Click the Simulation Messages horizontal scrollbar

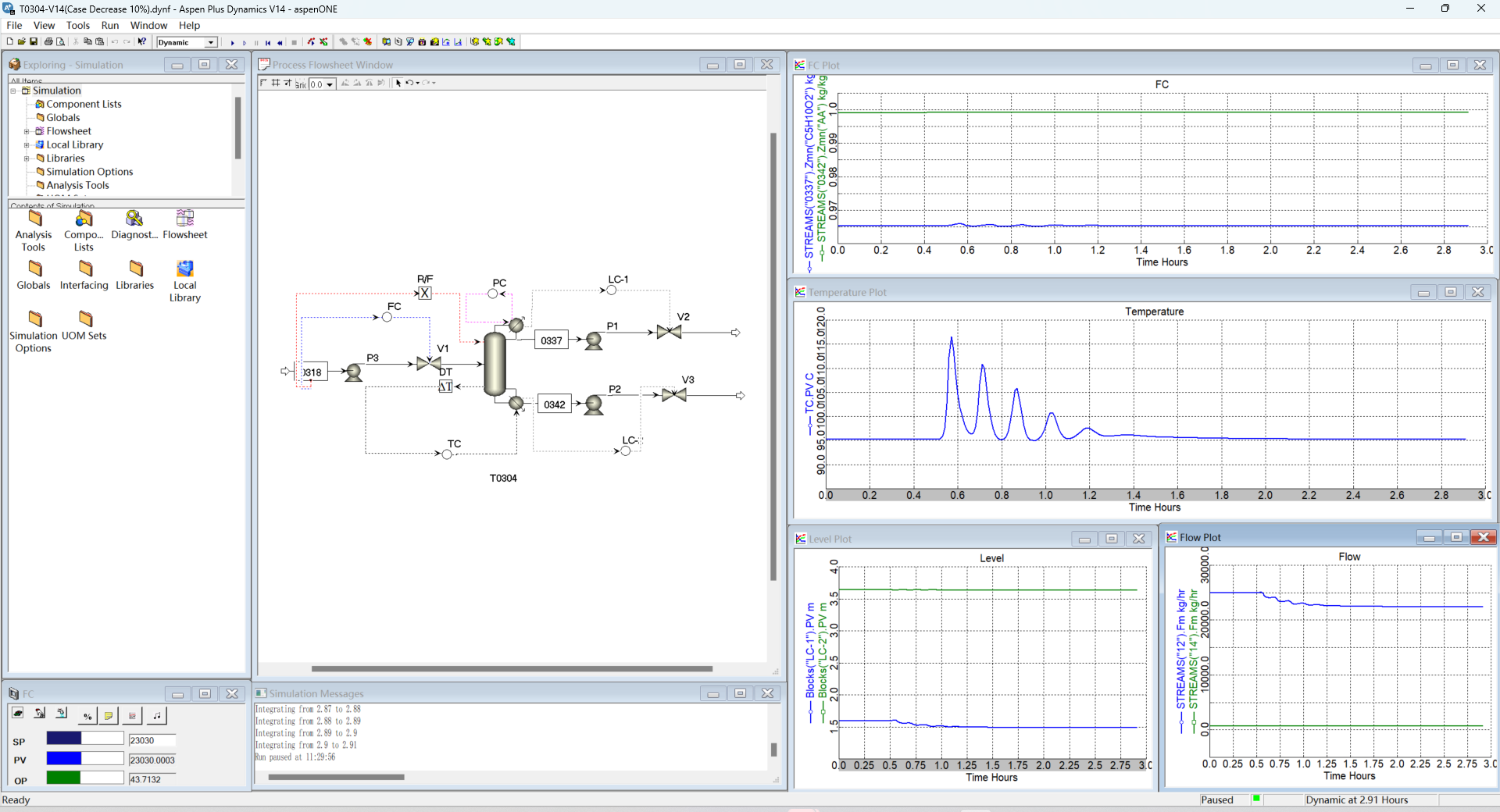(x=336, y=777)
